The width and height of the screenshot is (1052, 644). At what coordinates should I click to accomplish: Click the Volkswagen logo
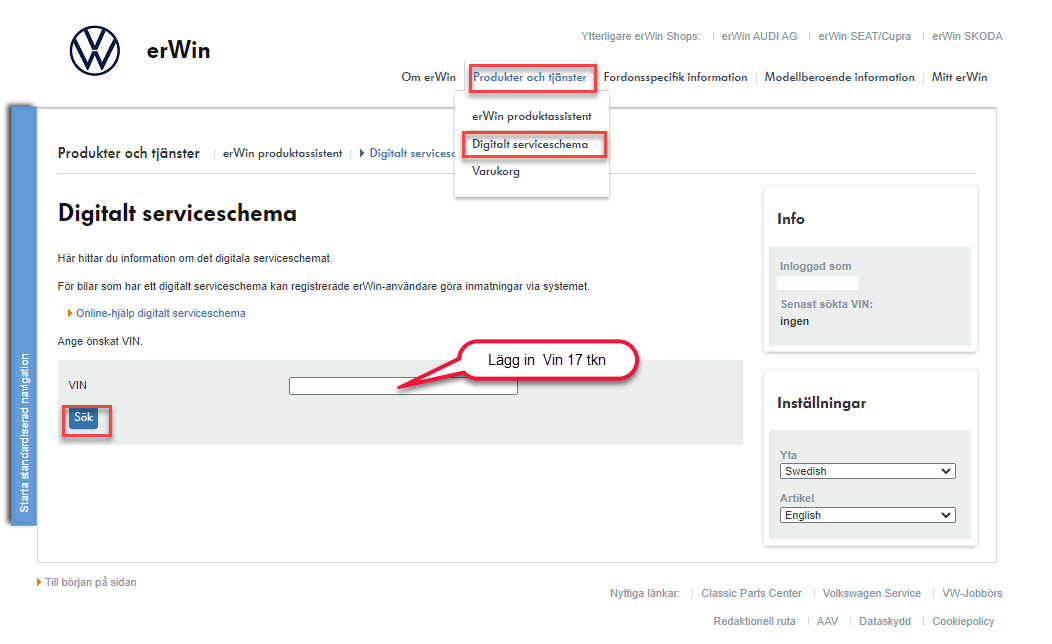click(x=95, y=50)
